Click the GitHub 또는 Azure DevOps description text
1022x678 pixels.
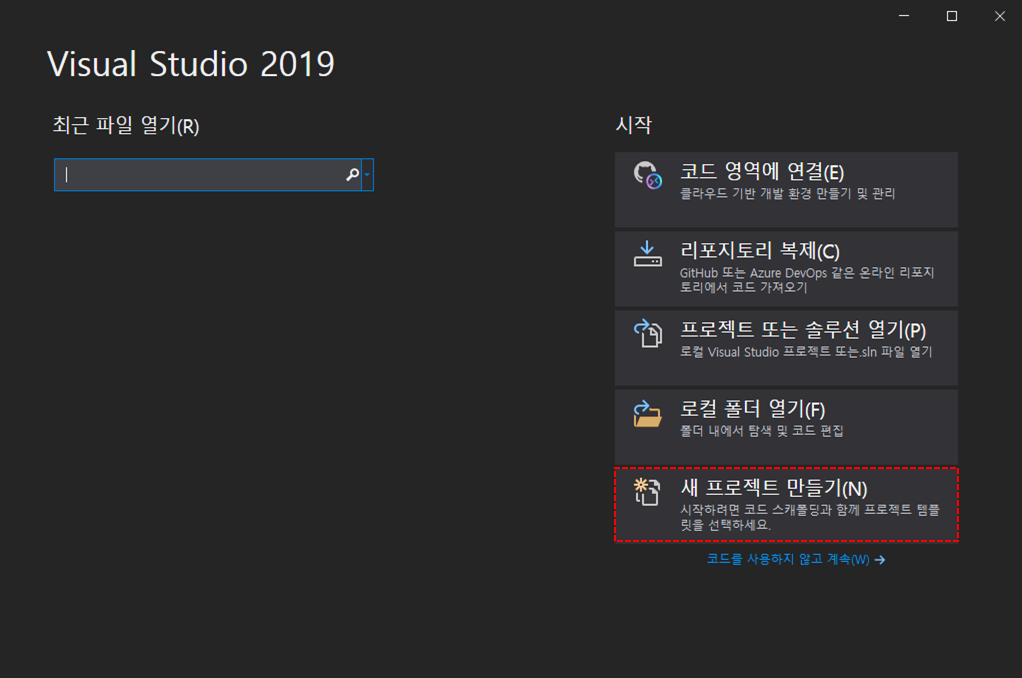click(807, 280)
